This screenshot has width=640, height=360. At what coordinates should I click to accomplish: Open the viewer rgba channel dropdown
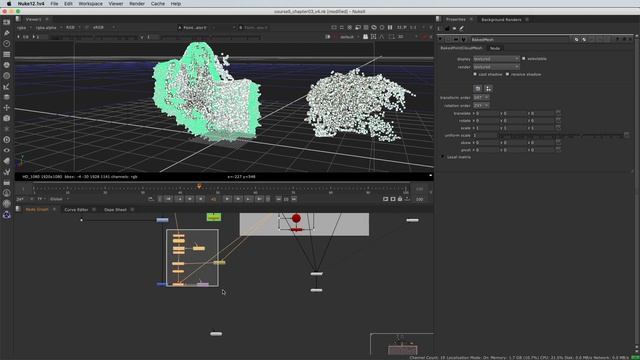coord(24,27)
